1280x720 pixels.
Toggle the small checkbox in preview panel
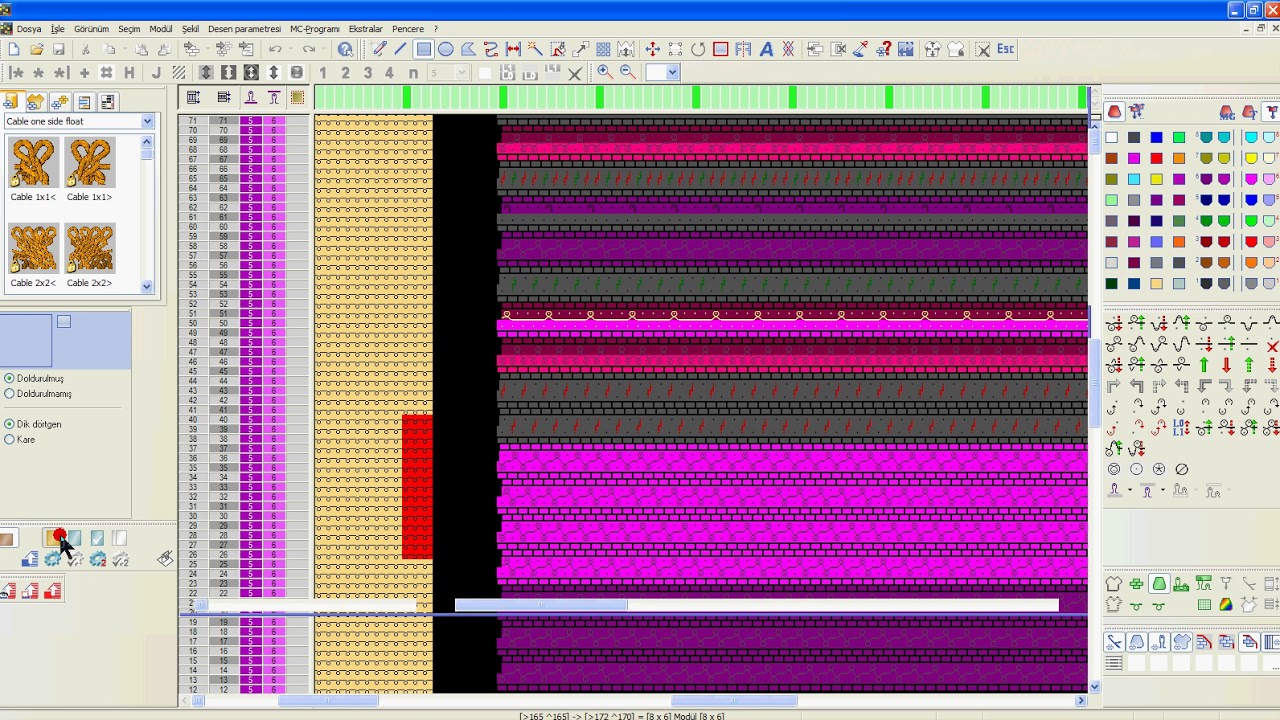coord(64,321)
